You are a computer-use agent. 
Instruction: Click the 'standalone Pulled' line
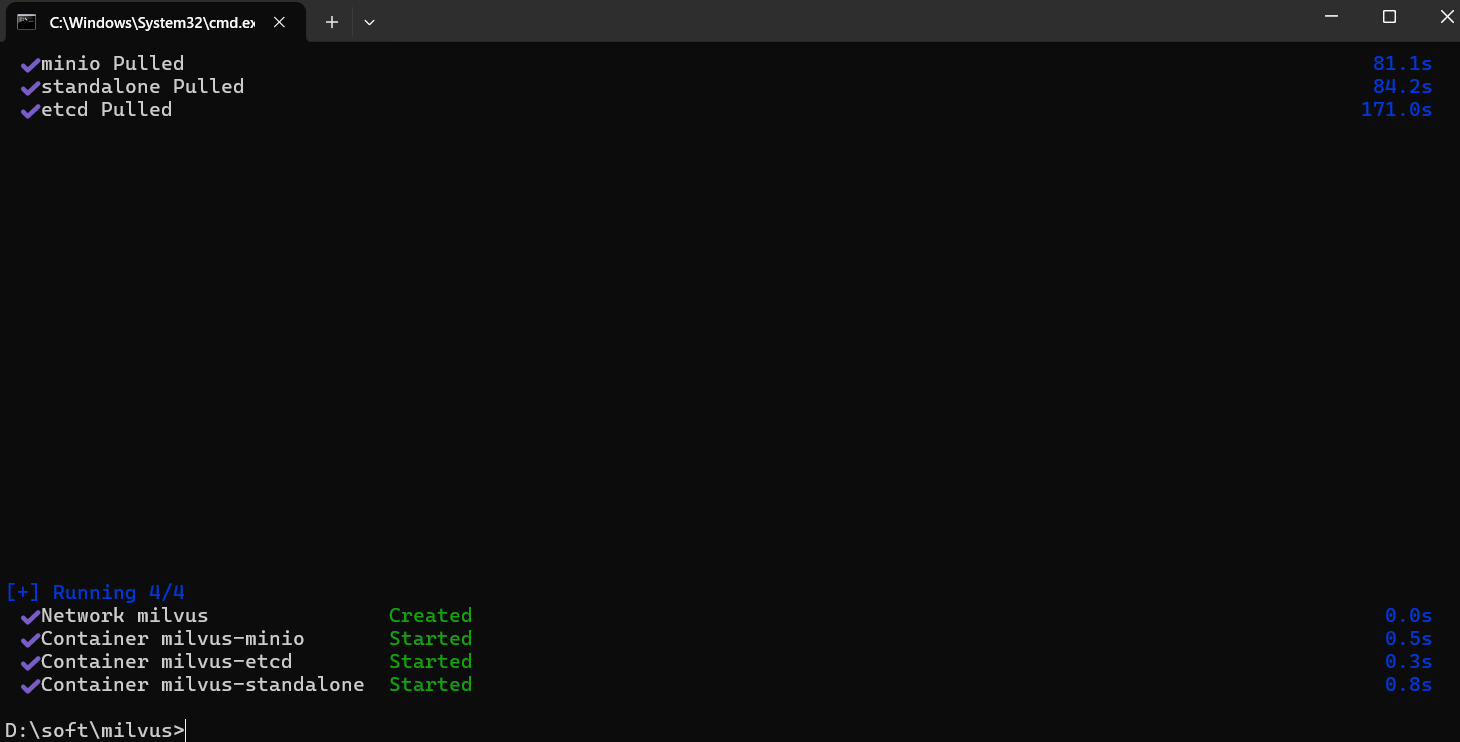pos(142,87)
